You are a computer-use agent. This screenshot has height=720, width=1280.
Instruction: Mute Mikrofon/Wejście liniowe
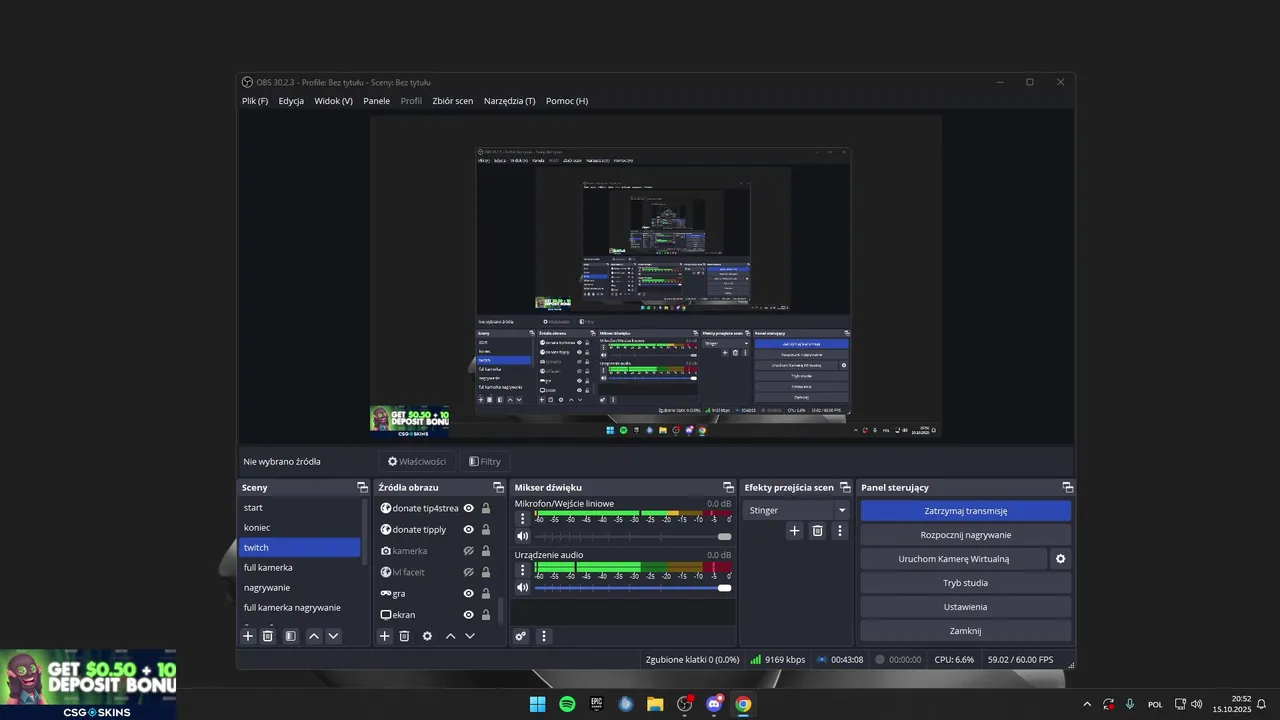[x=522, y=537]
